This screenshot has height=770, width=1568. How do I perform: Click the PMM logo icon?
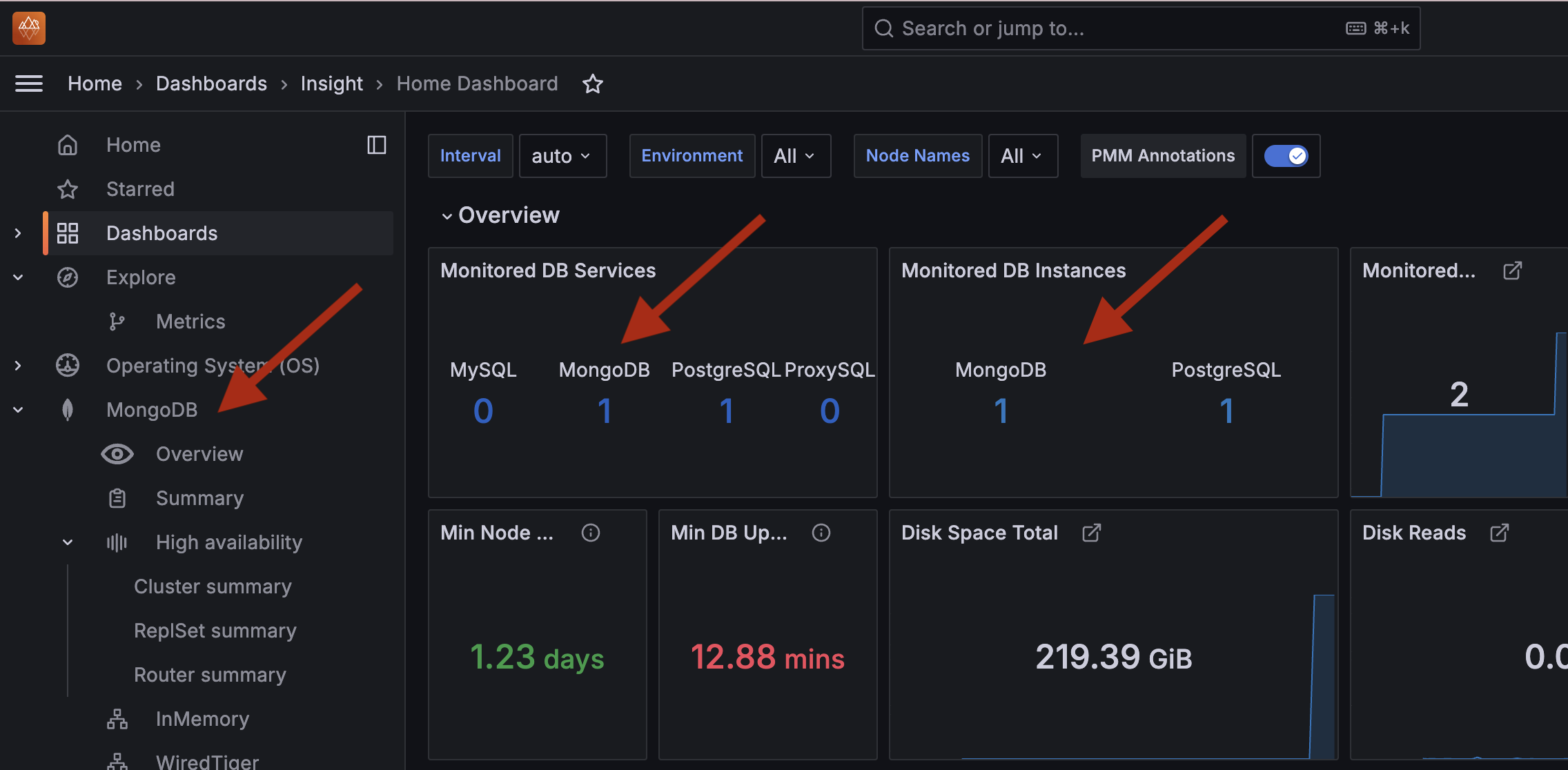click(29, 28)
